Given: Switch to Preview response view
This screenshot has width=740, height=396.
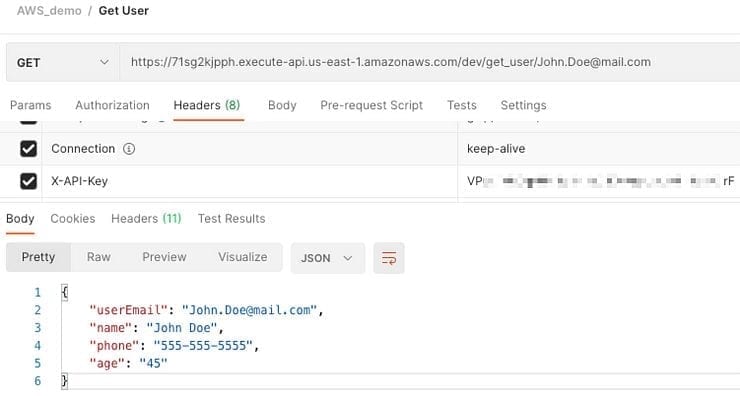Looking at the screenshot, I should click(164, 257).
